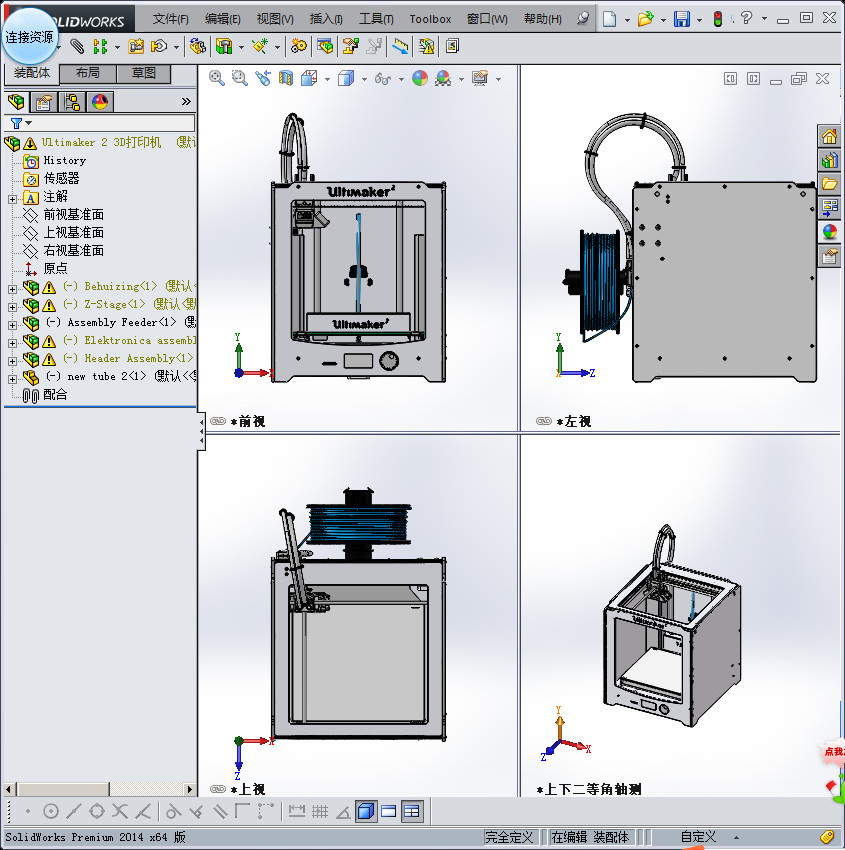Expand the 注解 annotations tree node

tap(12, 199)
